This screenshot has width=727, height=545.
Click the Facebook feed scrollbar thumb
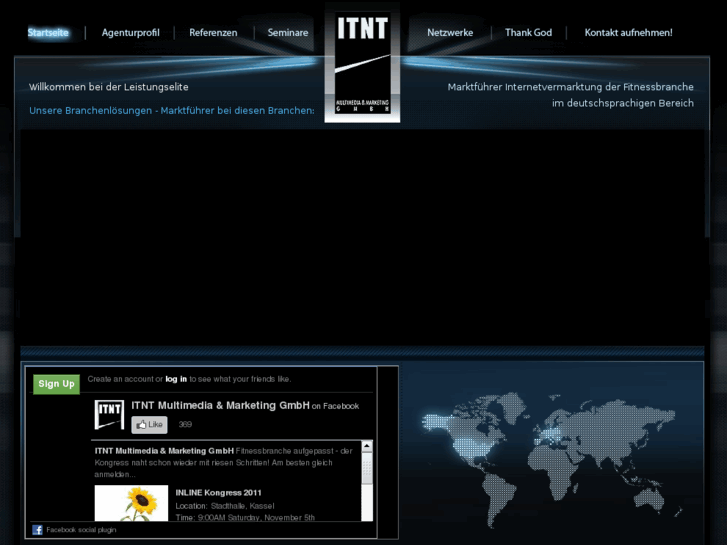tap(367, 468)
